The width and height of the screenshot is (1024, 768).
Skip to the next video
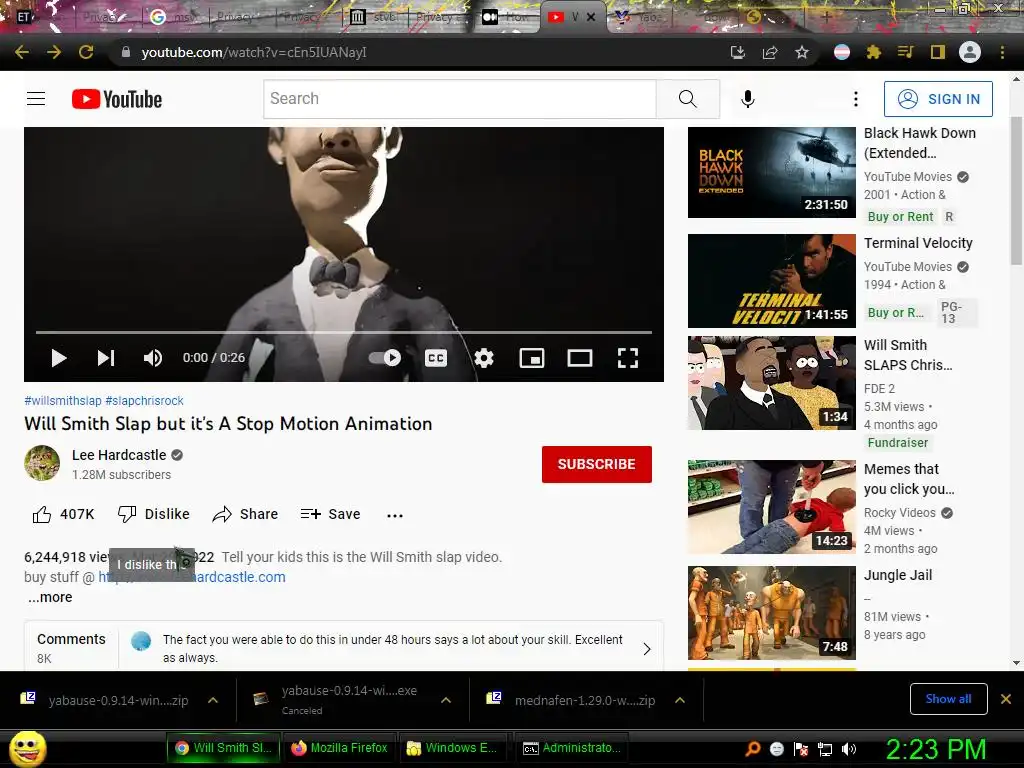point(106,358)
